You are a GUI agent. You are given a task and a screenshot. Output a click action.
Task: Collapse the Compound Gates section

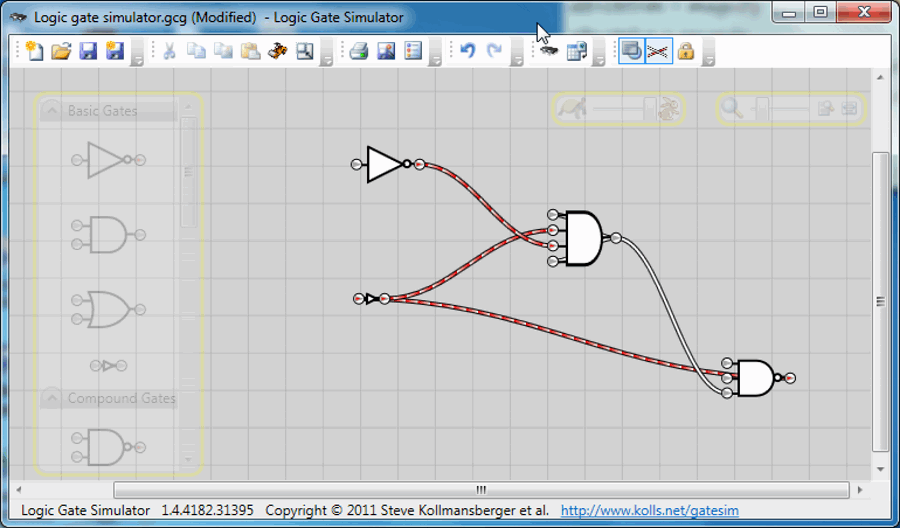[52, 397]
